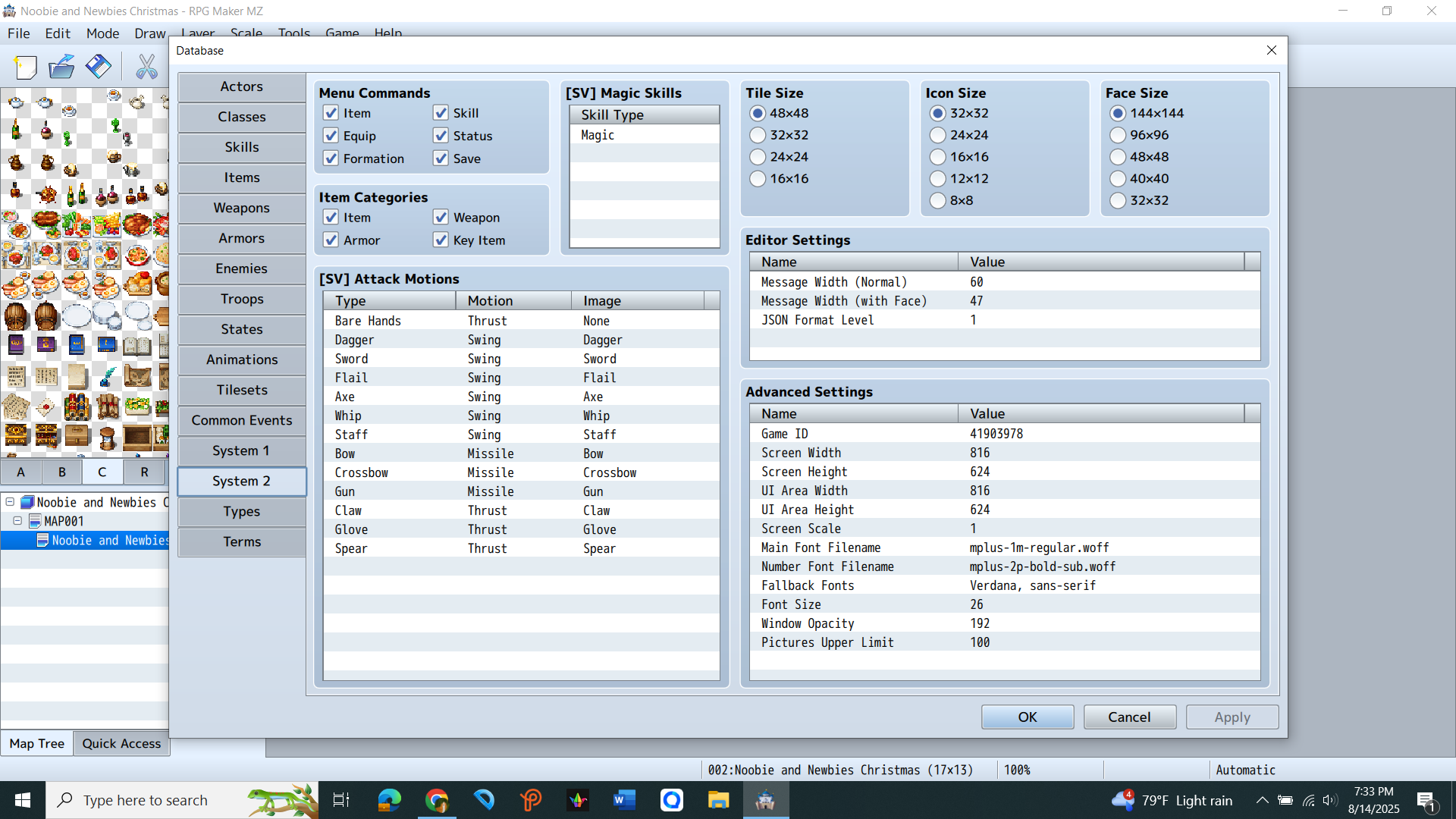The height and width of the screenshot is (819, 1456).
Task: Open the Edit menu
Action: 58,33
